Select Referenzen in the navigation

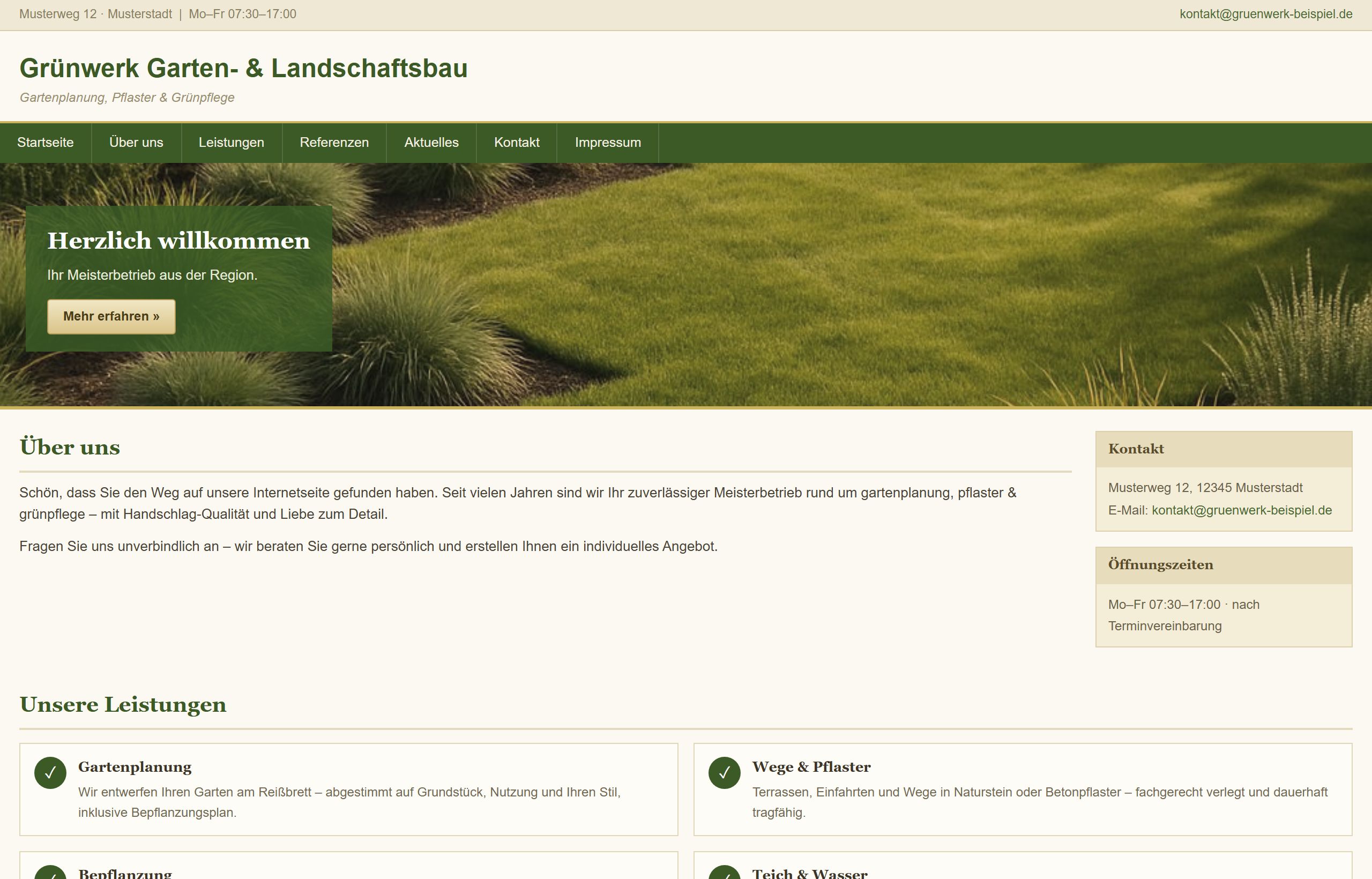pos(334,143)
